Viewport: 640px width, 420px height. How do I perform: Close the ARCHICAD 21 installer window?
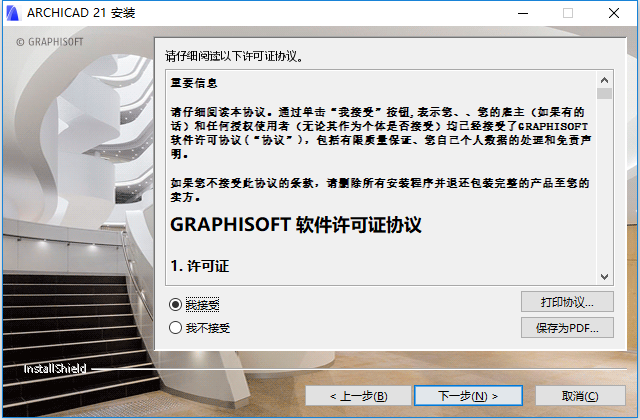(x=614, y=13)
